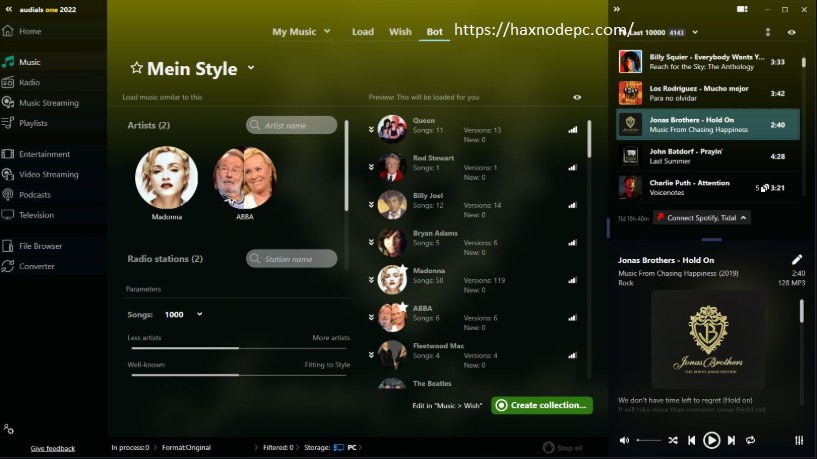Screen dimensions: 817x459
Task: Switch to the Wish tab
Action: [400, 31]
